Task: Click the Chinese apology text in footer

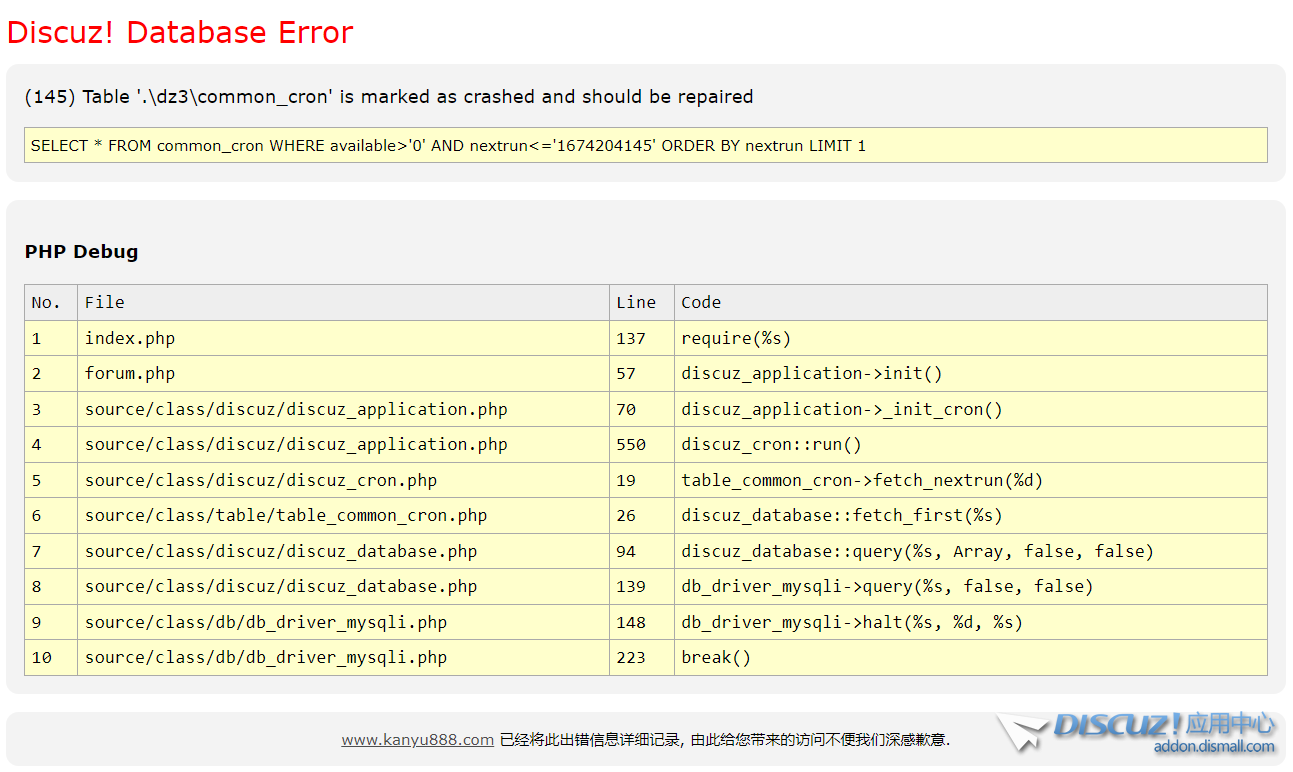Action: coord(724,740)
